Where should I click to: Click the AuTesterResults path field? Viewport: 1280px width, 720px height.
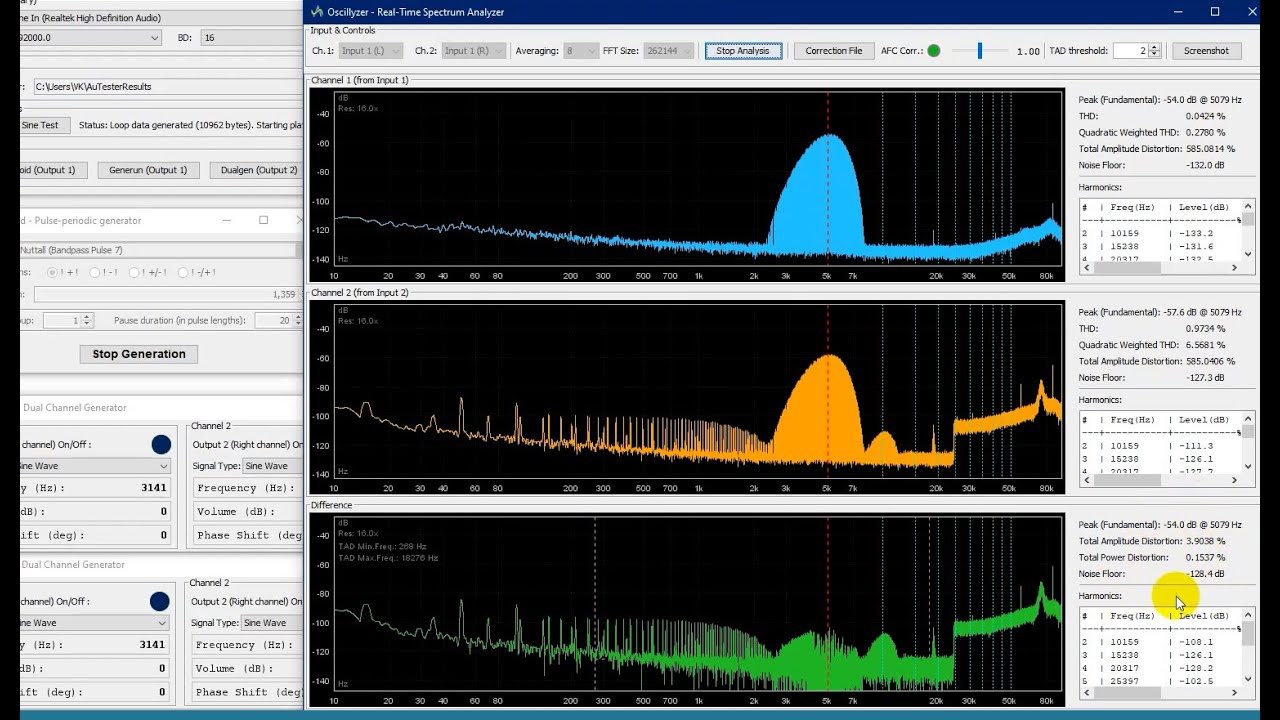tap(167, 87)
